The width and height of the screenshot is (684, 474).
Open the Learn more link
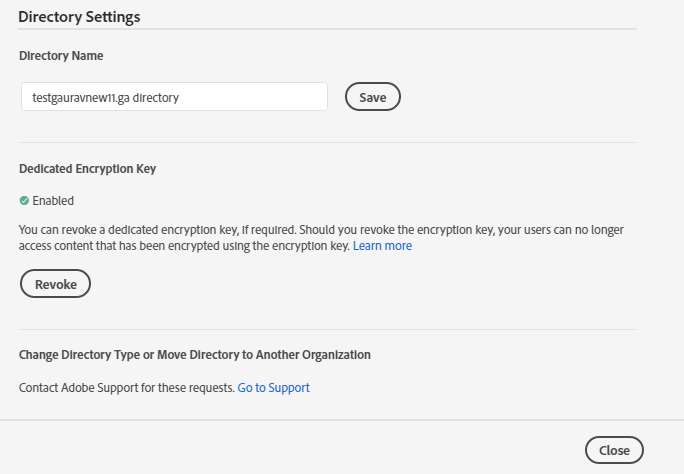pyautogui.click(x=382, y=245)
